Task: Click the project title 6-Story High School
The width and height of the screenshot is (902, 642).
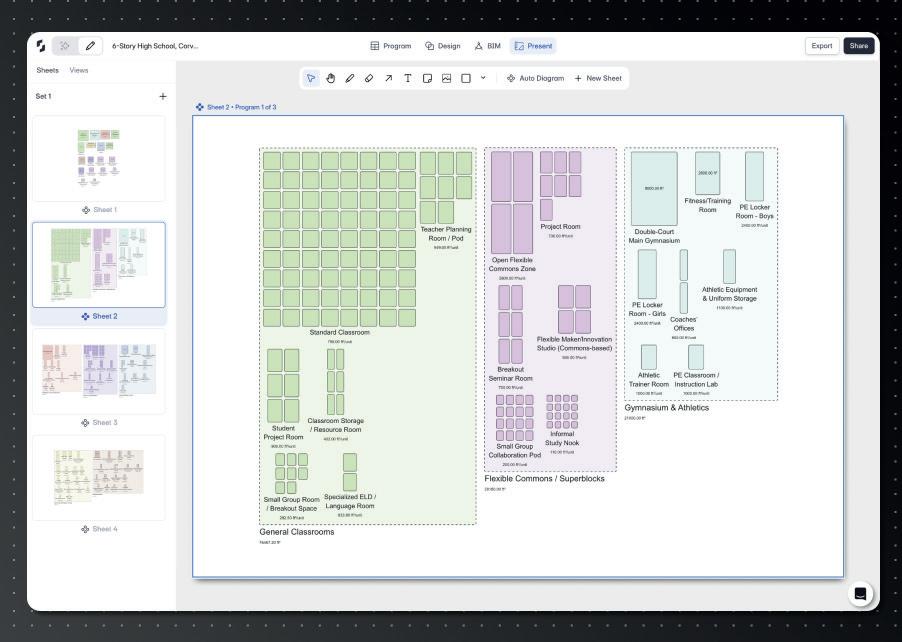Action: pos(155,46)
